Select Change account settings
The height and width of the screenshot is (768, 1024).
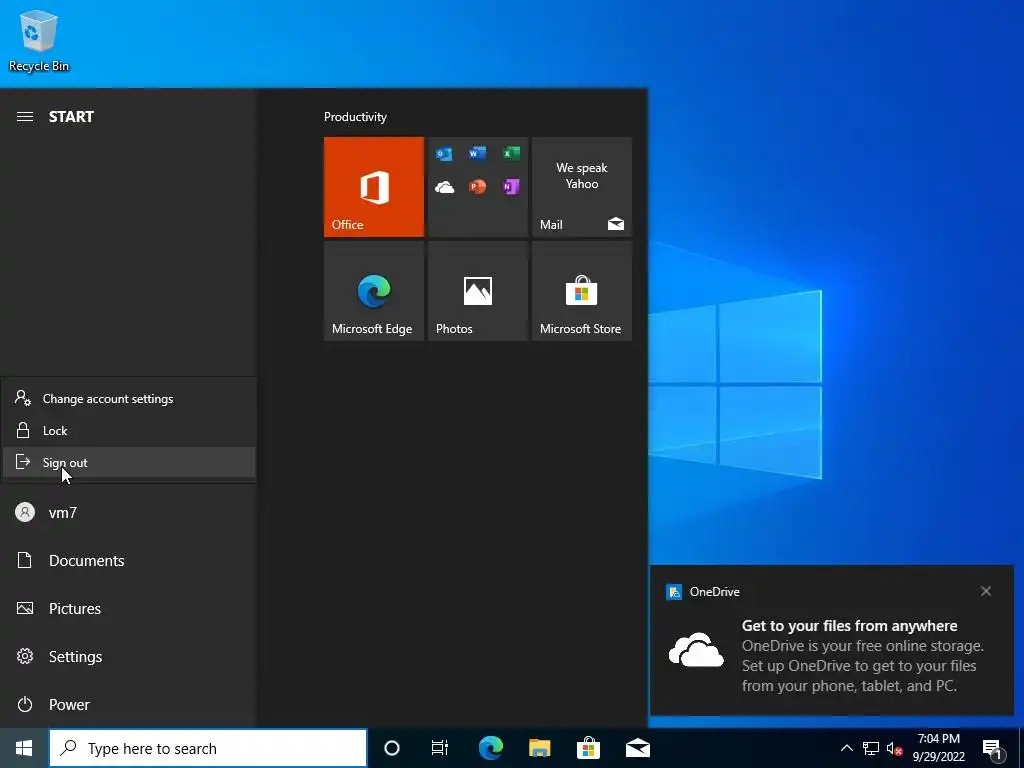coord(129,398)
